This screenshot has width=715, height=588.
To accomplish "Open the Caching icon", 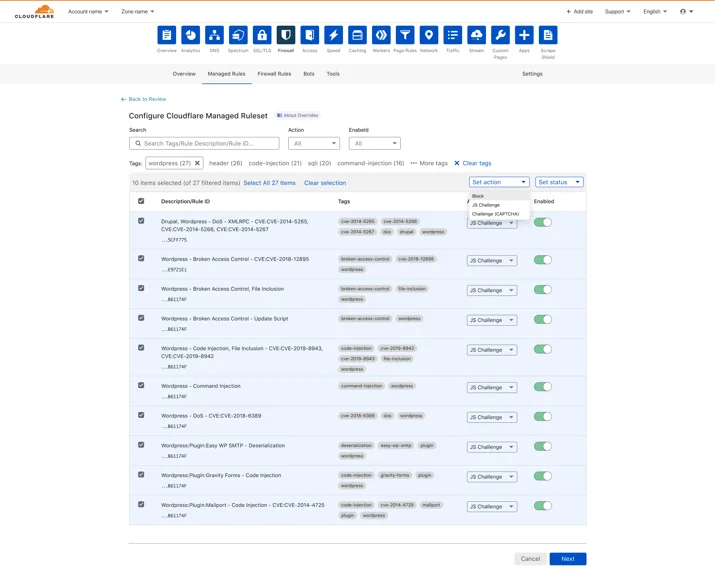I will [x=358, y=35].
